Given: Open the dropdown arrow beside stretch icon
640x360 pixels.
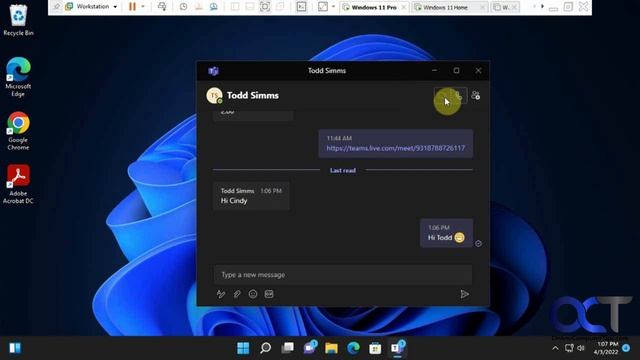Looking at the screenshot, I should click(333, 7).
